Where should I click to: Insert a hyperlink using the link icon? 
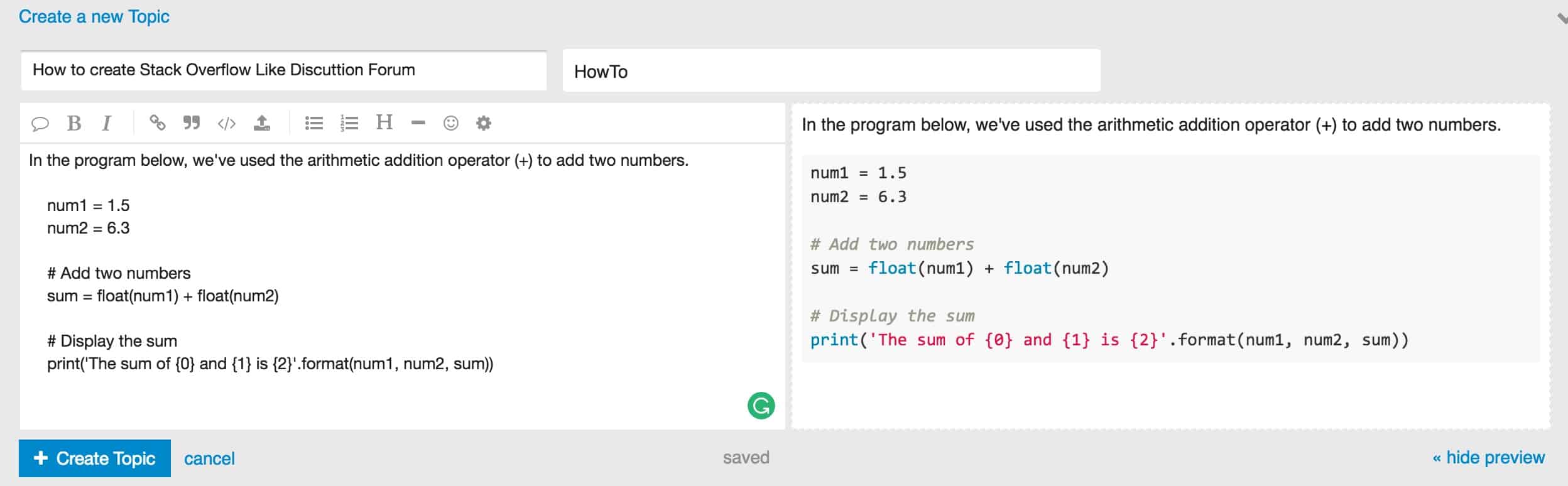157,122
